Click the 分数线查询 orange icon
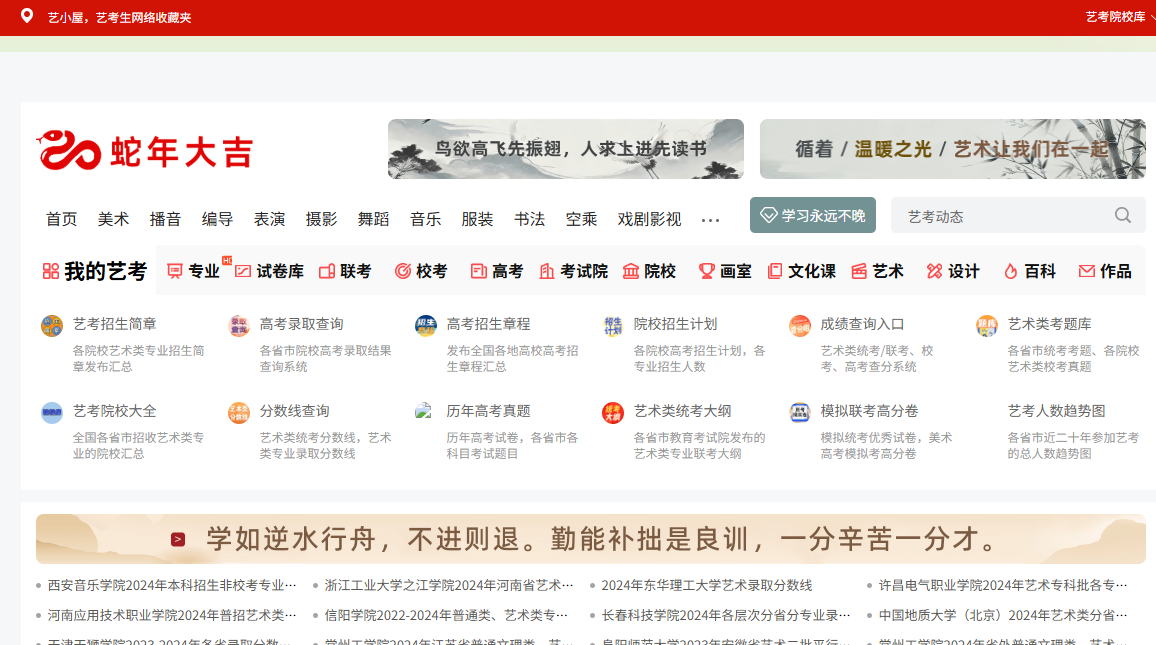The height and width of the screenshot is (645, 1156). [x=239, y=413]
